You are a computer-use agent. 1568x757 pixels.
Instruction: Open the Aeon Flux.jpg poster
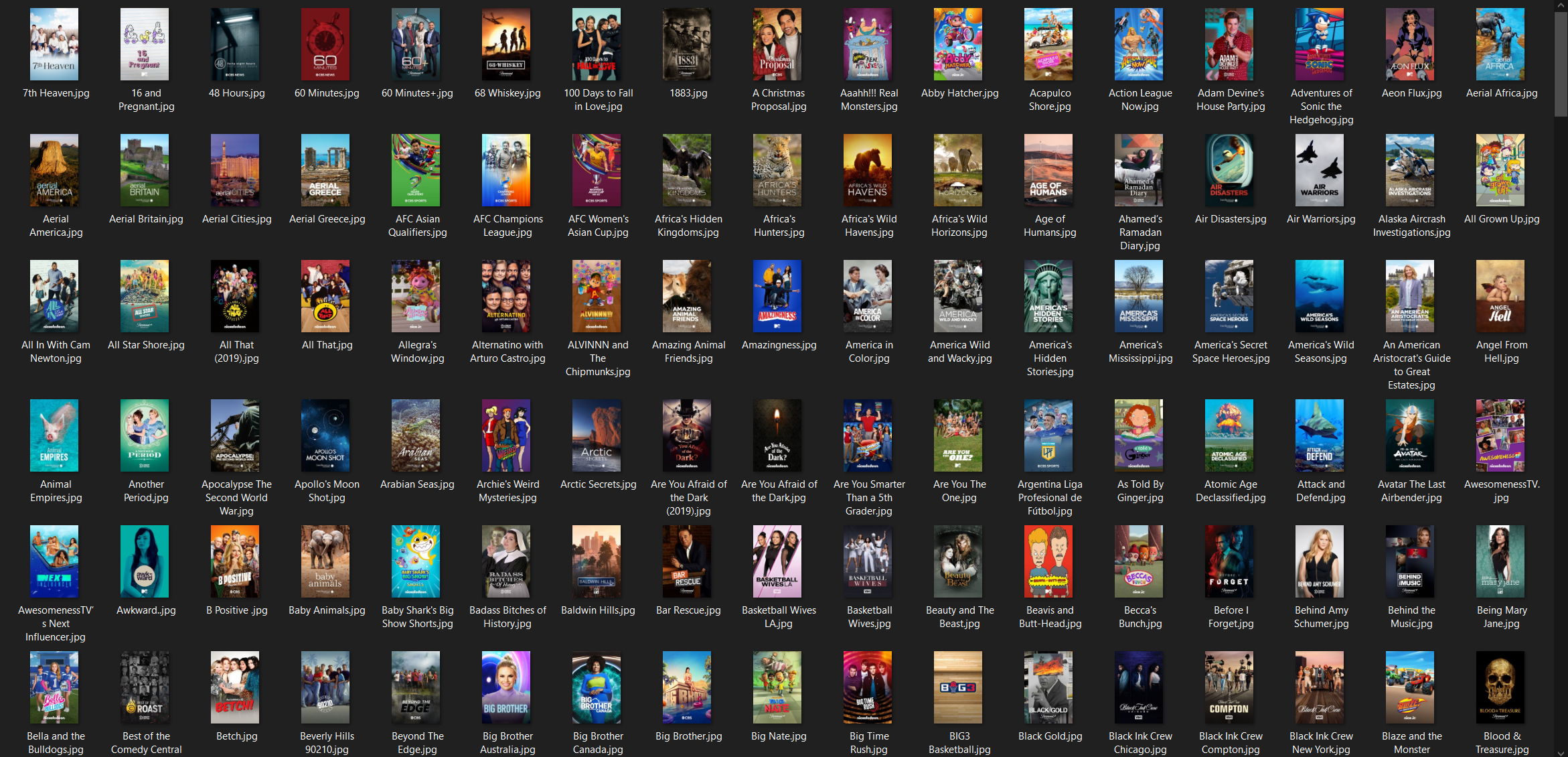pyautogui.click(x=1410, y=44)
